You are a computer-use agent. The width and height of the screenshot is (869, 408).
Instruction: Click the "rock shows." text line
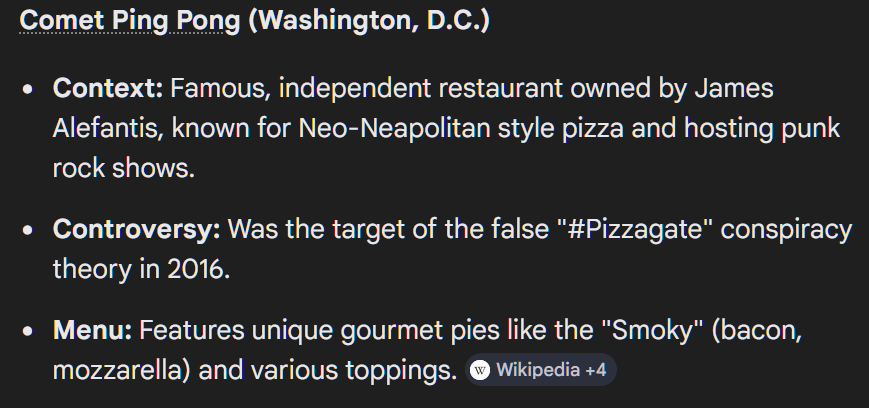pos(124,169)
